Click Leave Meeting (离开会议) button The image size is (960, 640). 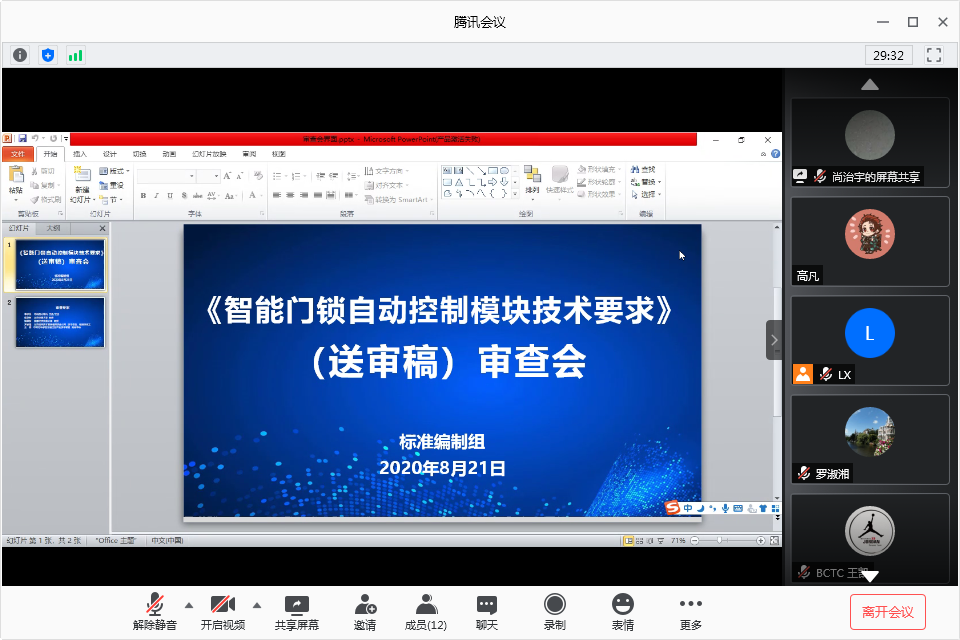888,611
